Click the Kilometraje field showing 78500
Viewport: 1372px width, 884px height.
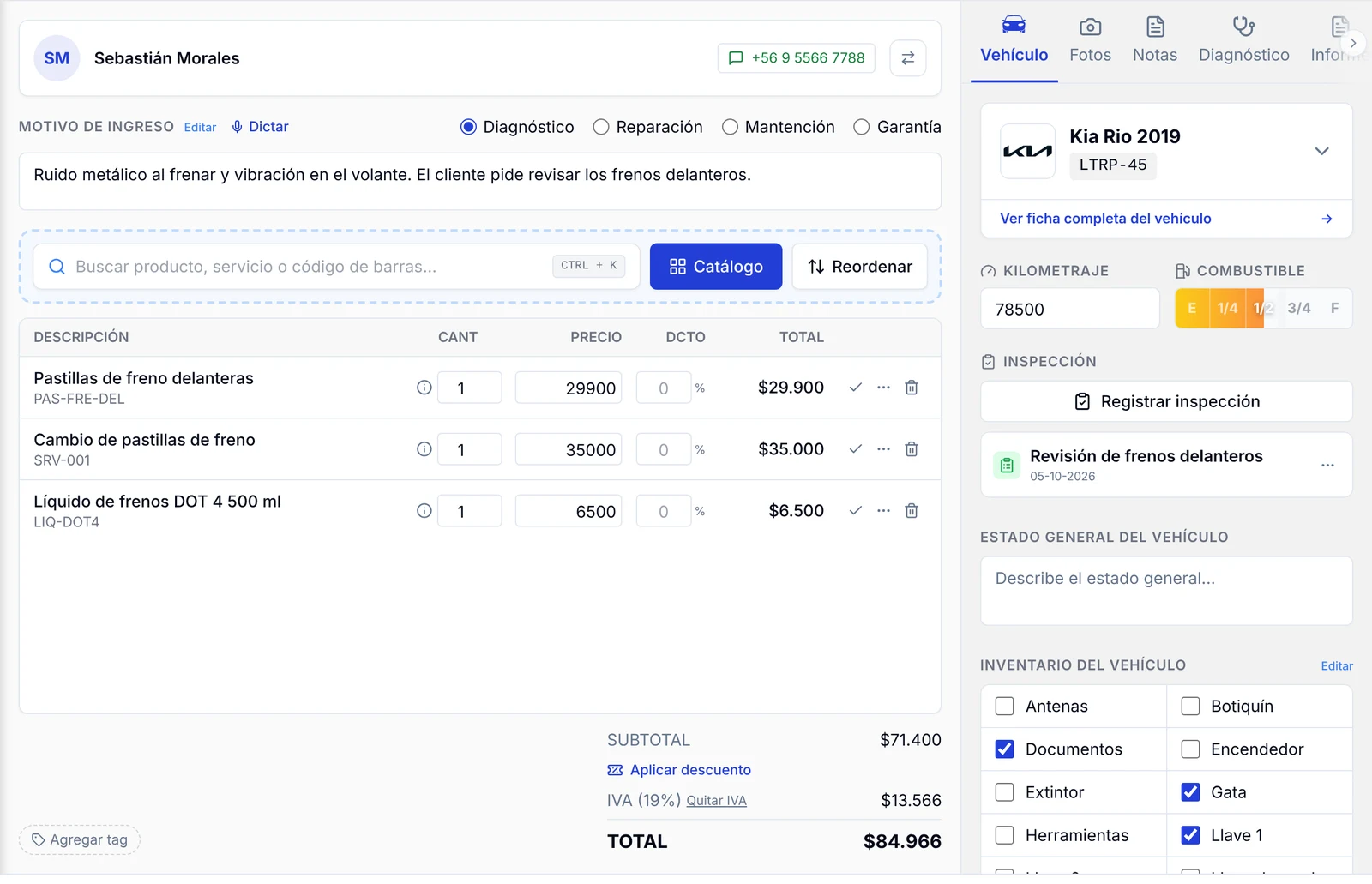[1069, 309]
